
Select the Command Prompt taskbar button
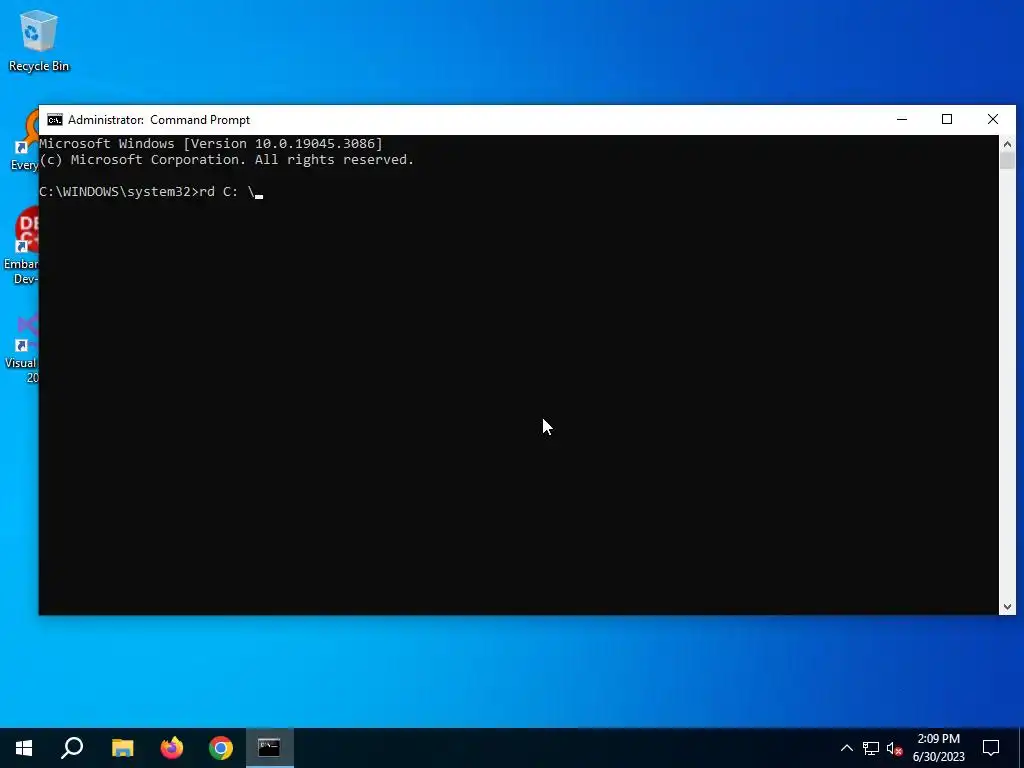(270, 748)
